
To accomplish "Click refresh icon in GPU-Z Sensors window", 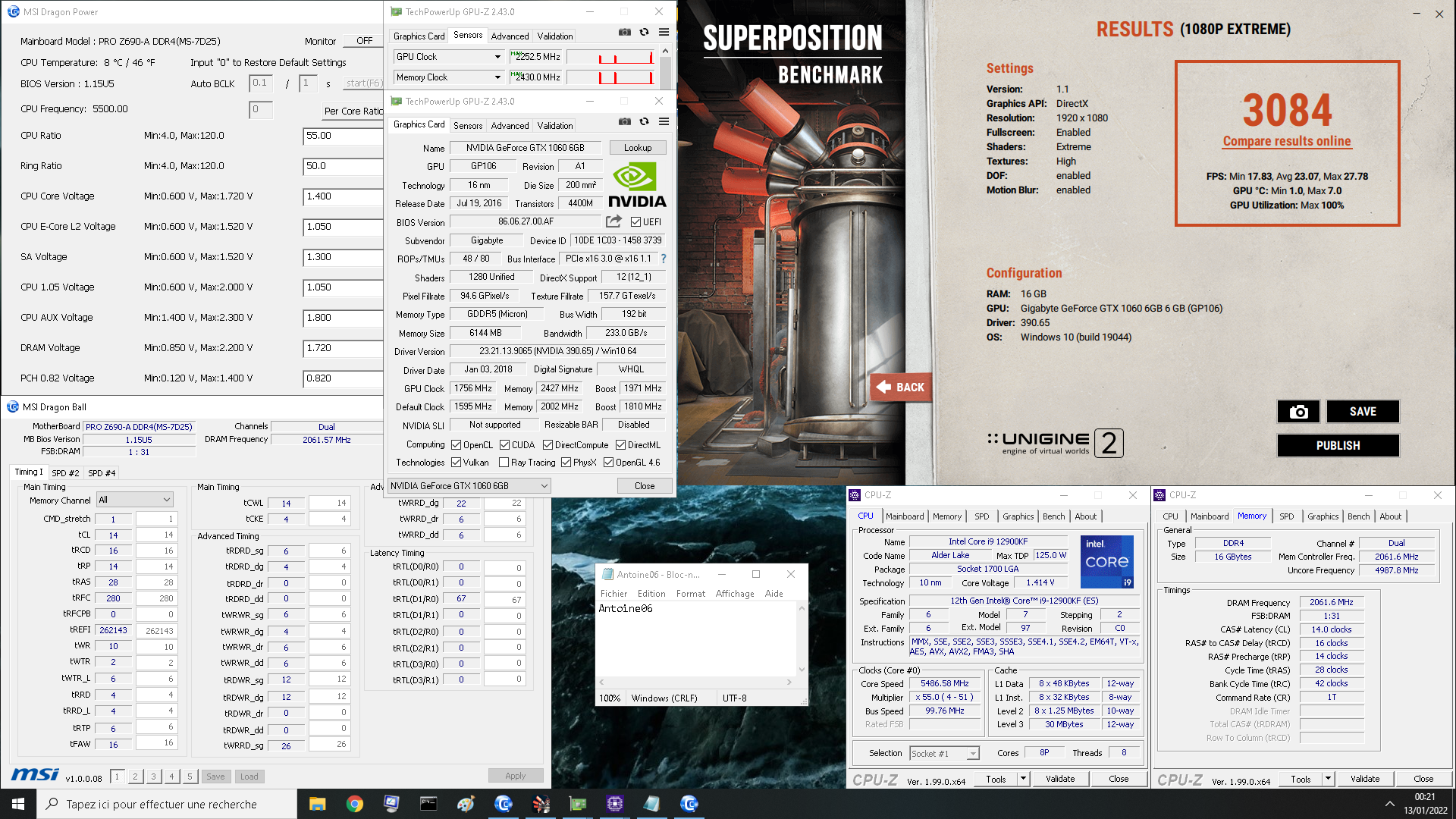I will [644, 33].
